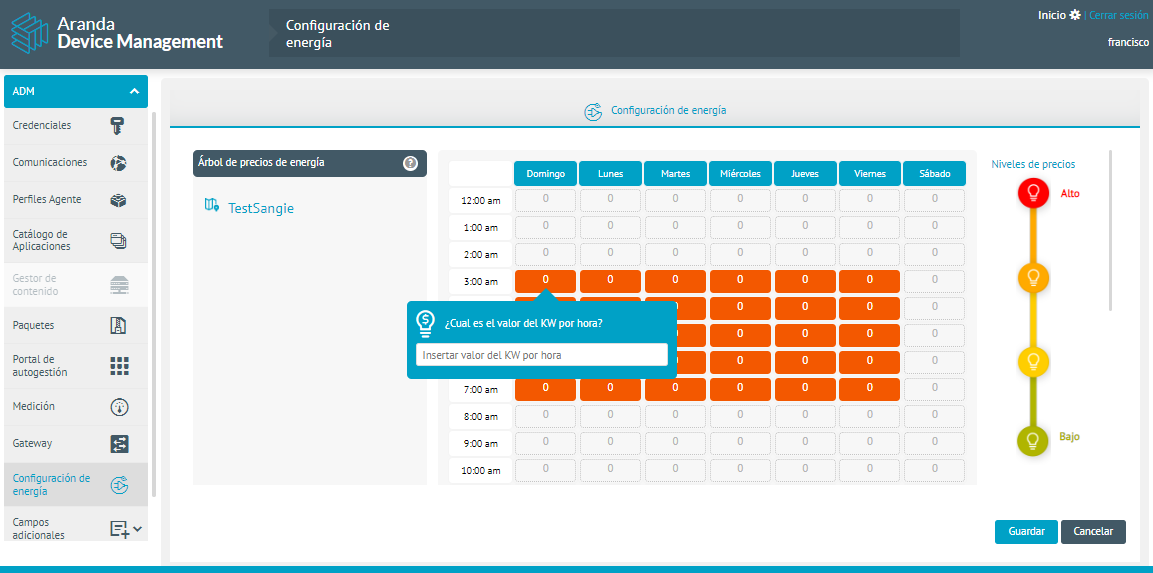
Task: Click the price levels panel scrollbar
Action: tap(1110, 230)
